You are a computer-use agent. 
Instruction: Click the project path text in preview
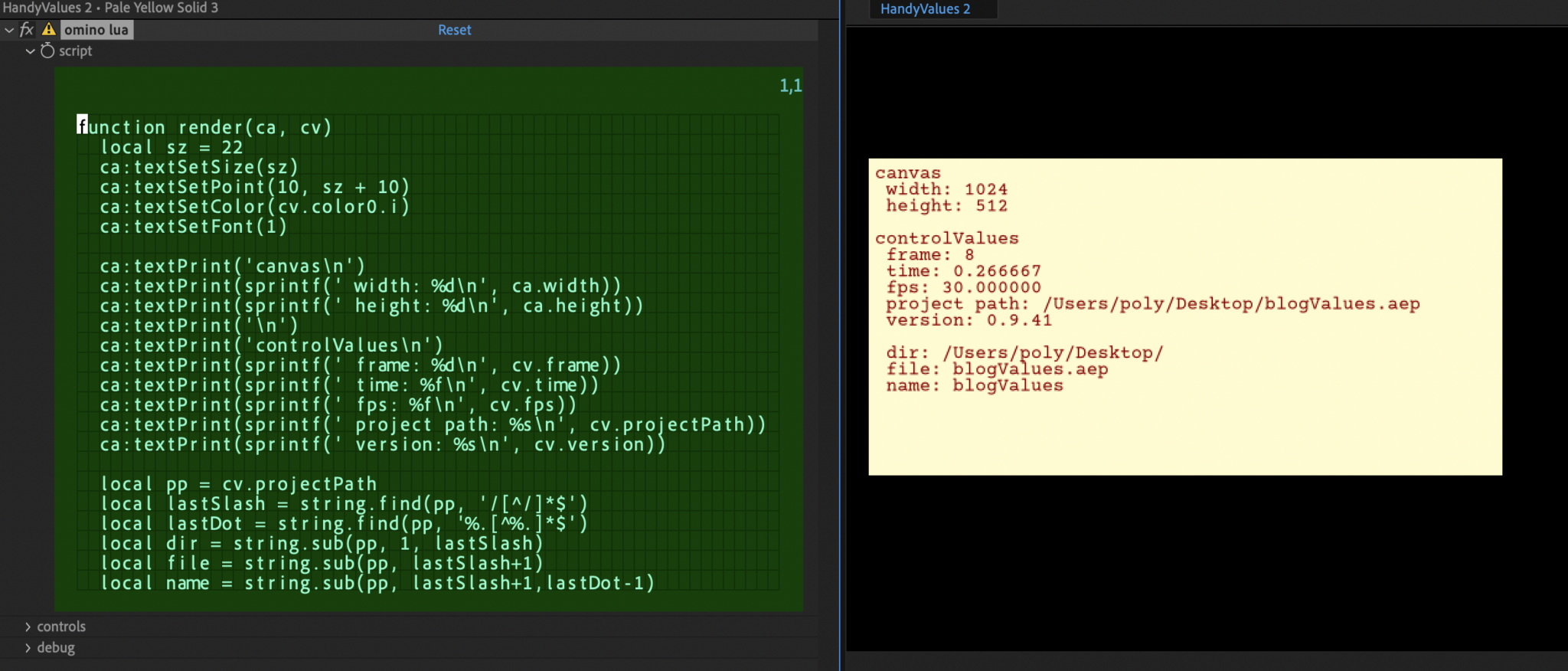(1152, 304)
